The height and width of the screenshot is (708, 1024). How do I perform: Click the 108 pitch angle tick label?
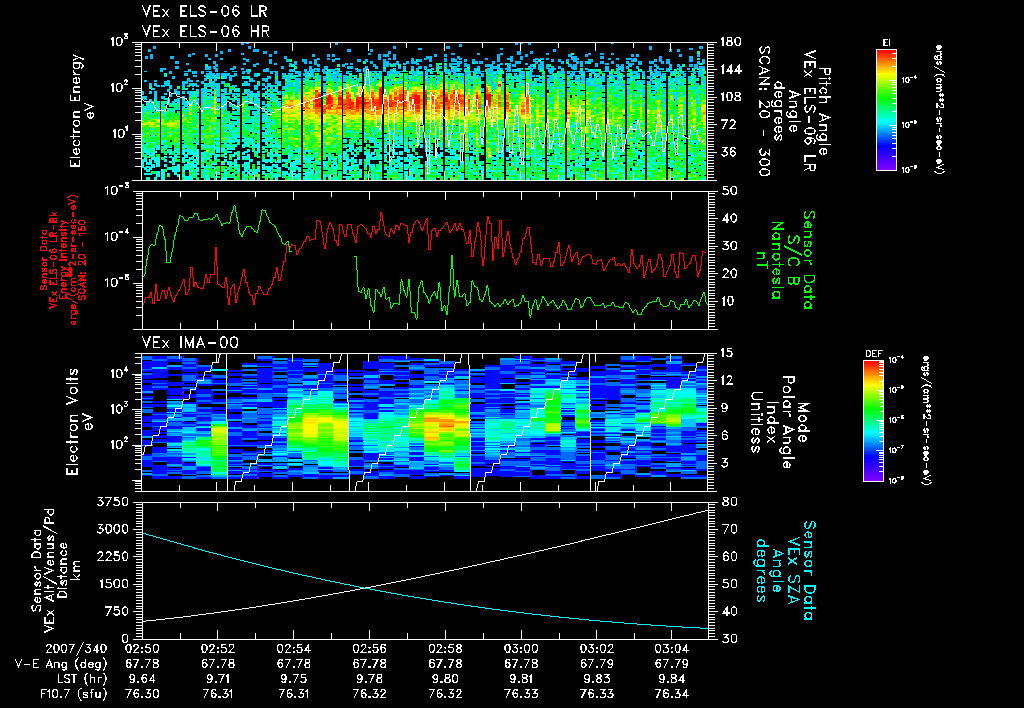730,97
